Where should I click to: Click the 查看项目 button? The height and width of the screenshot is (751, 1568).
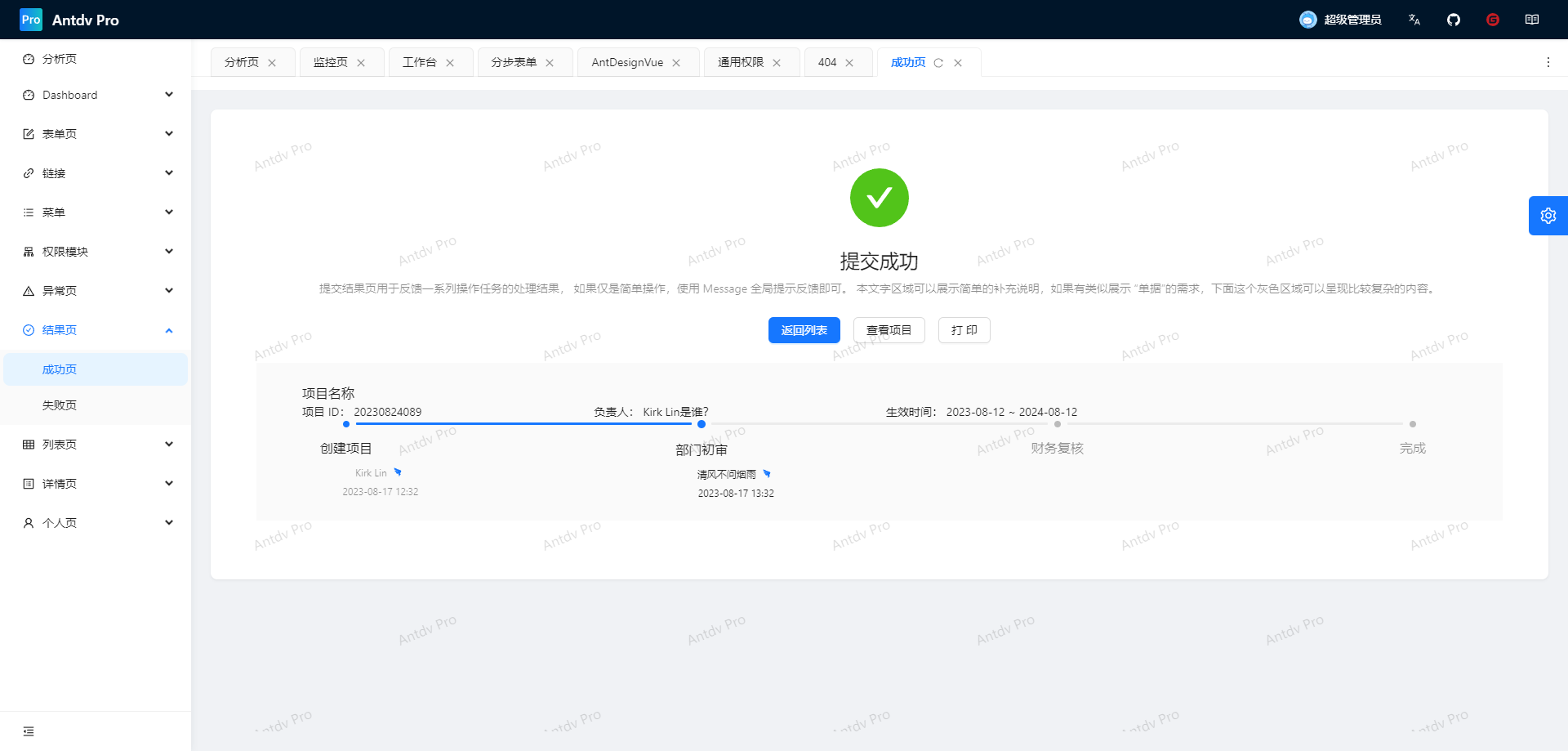click(889, 330)
